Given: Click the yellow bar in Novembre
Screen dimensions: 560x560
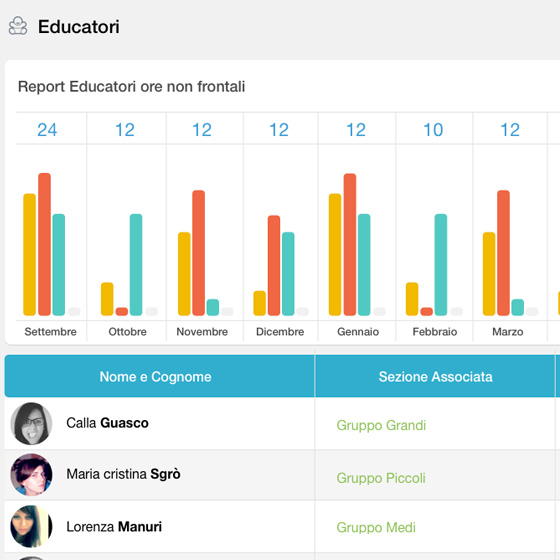Looking at the screenshot, I should (x=184, y=274).
